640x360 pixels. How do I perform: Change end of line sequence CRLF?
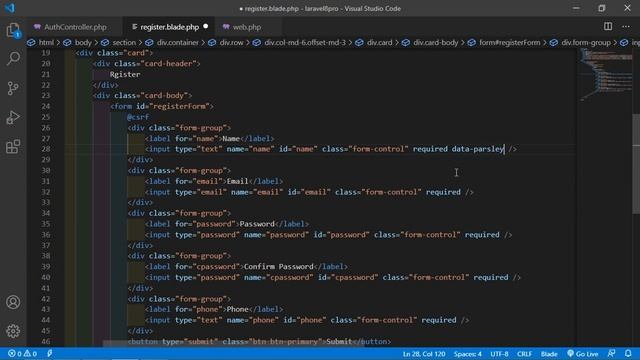point(524,353)
